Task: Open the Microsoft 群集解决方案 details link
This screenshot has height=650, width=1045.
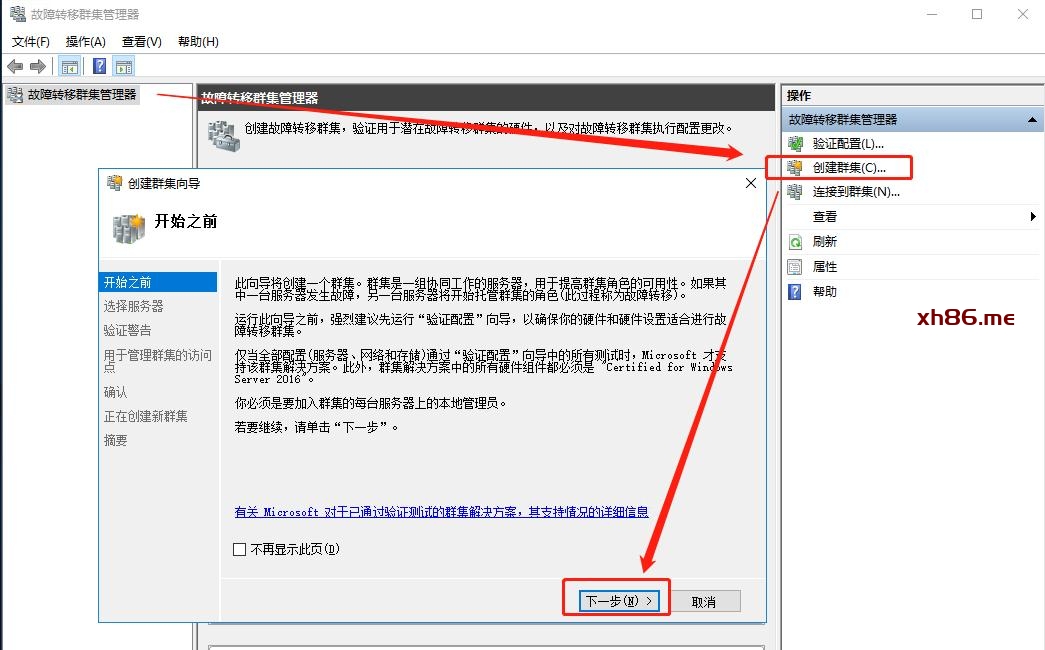Action: pos(441,512)
